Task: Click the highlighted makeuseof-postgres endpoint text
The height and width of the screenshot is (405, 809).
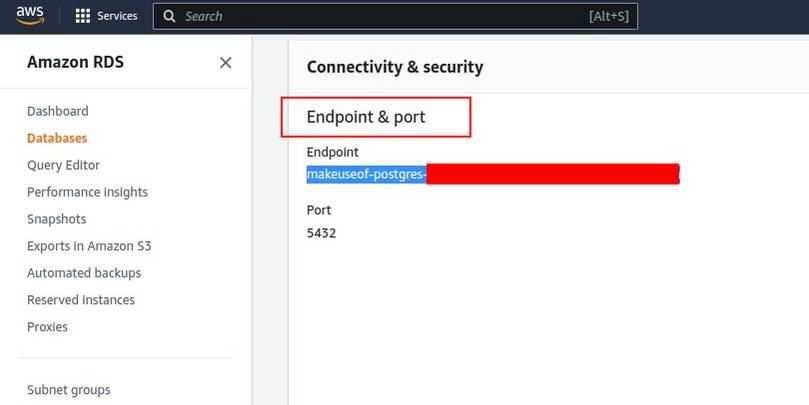Action: click(x=366, y=175)
